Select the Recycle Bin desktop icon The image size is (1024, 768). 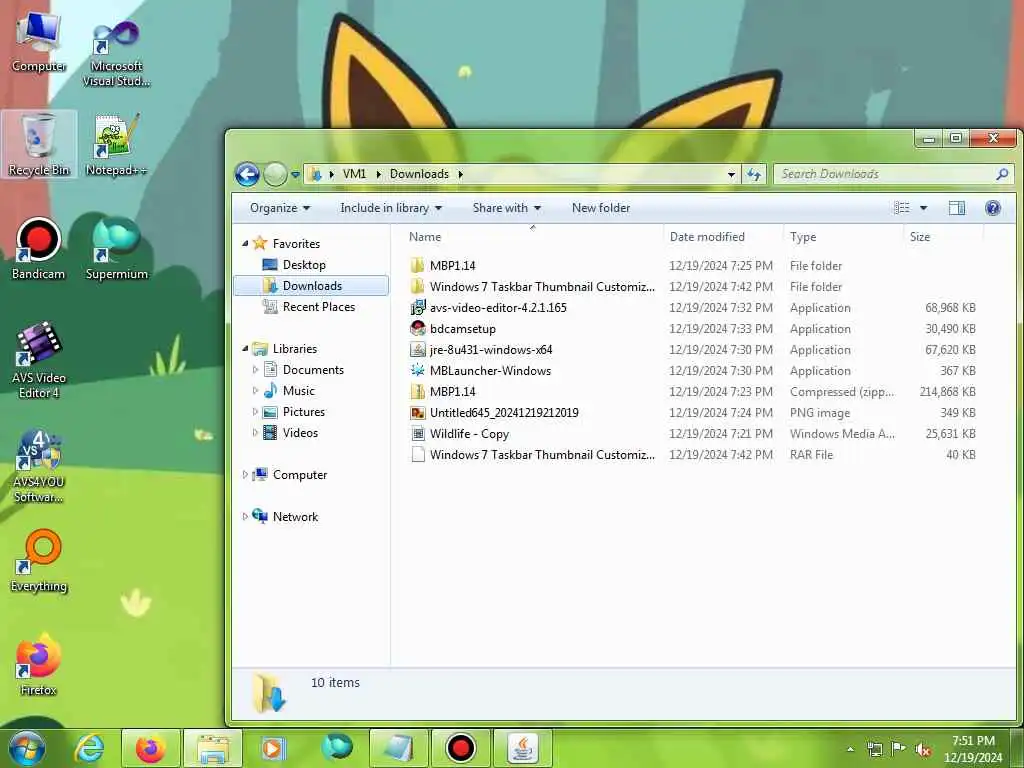39,144
